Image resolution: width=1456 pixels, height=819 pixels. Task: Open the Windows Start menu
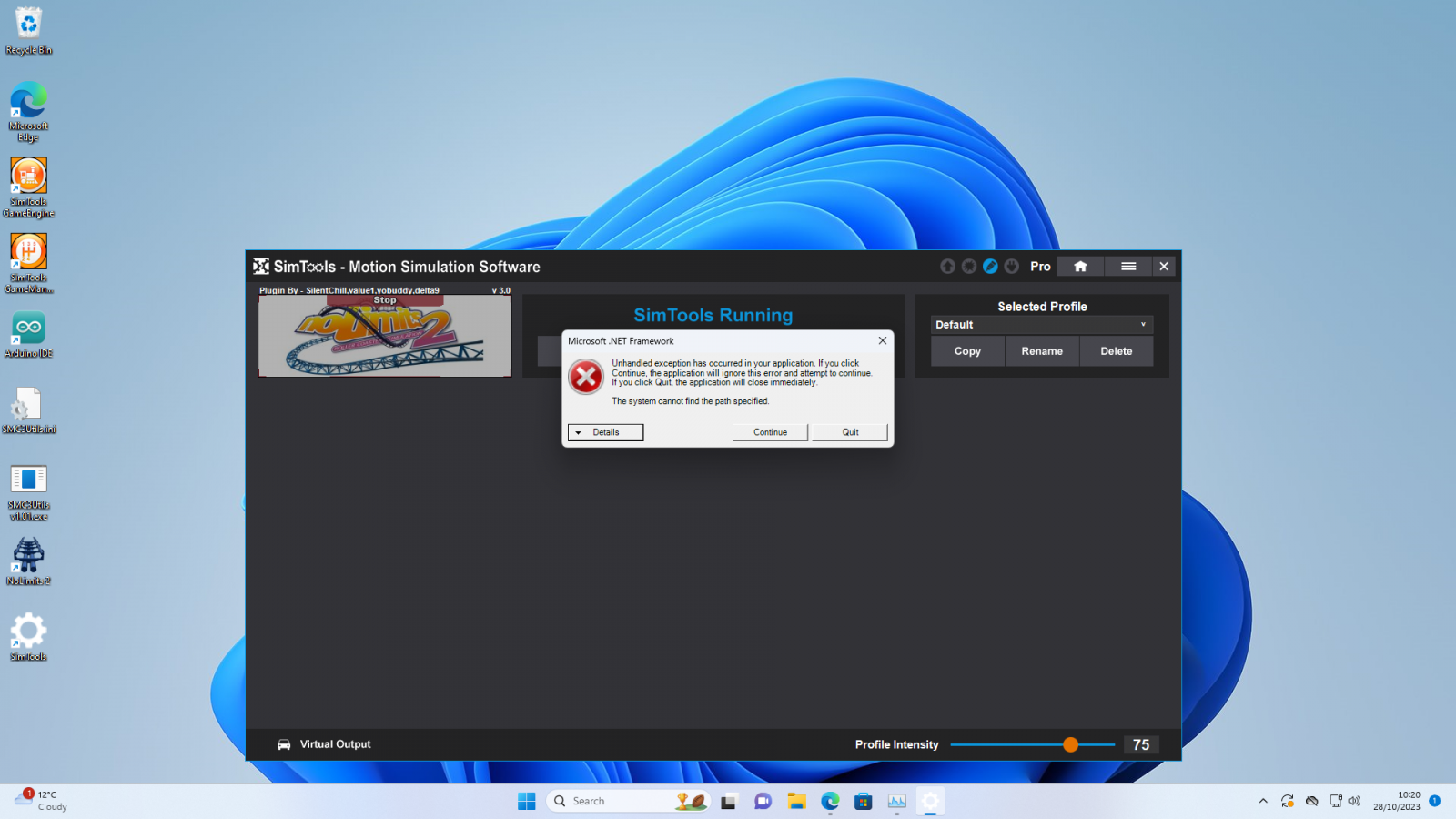527,801
